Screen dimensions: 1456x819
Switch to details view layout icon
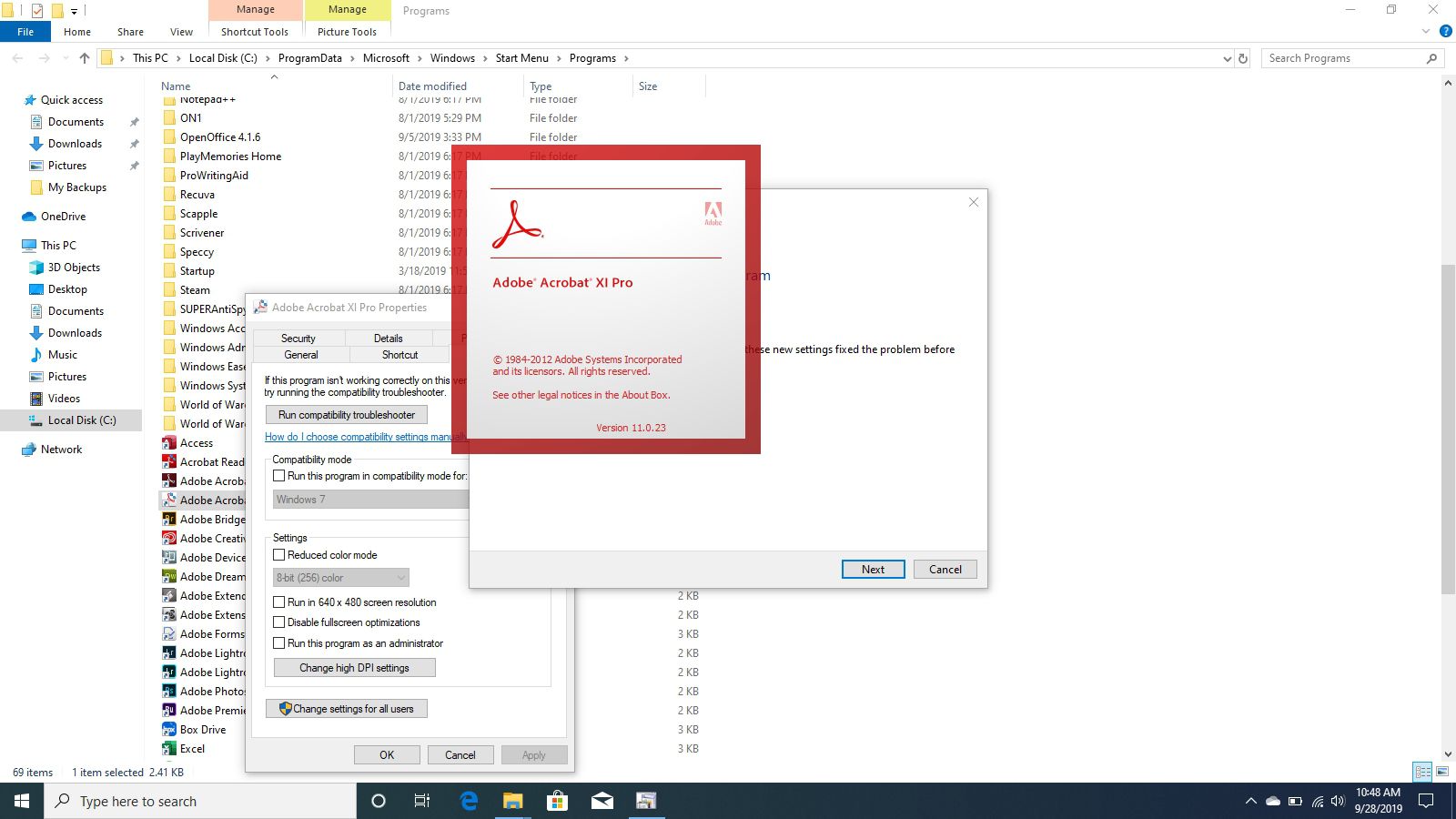1423,772
